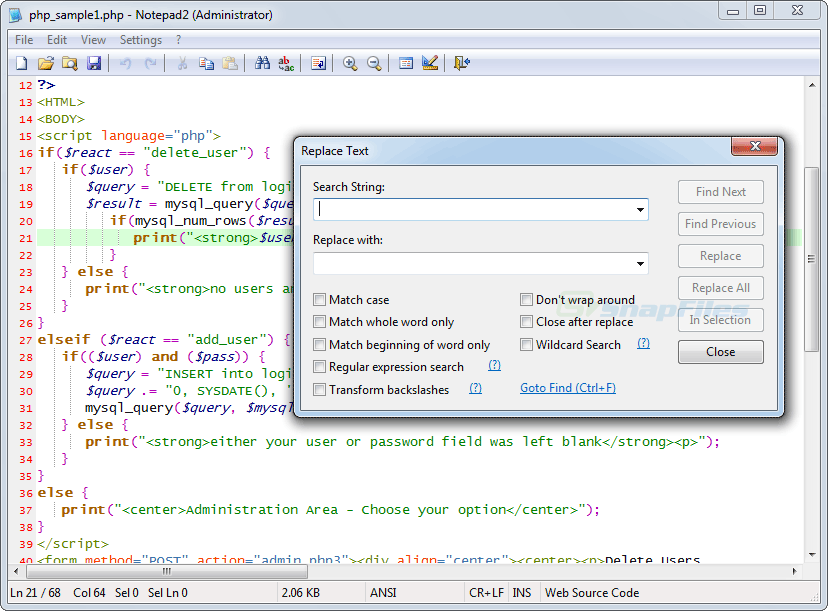This screenshot has width=828, height=611.
Task: Open help link for Wildcard Search
Action: (x=643, y=343)
